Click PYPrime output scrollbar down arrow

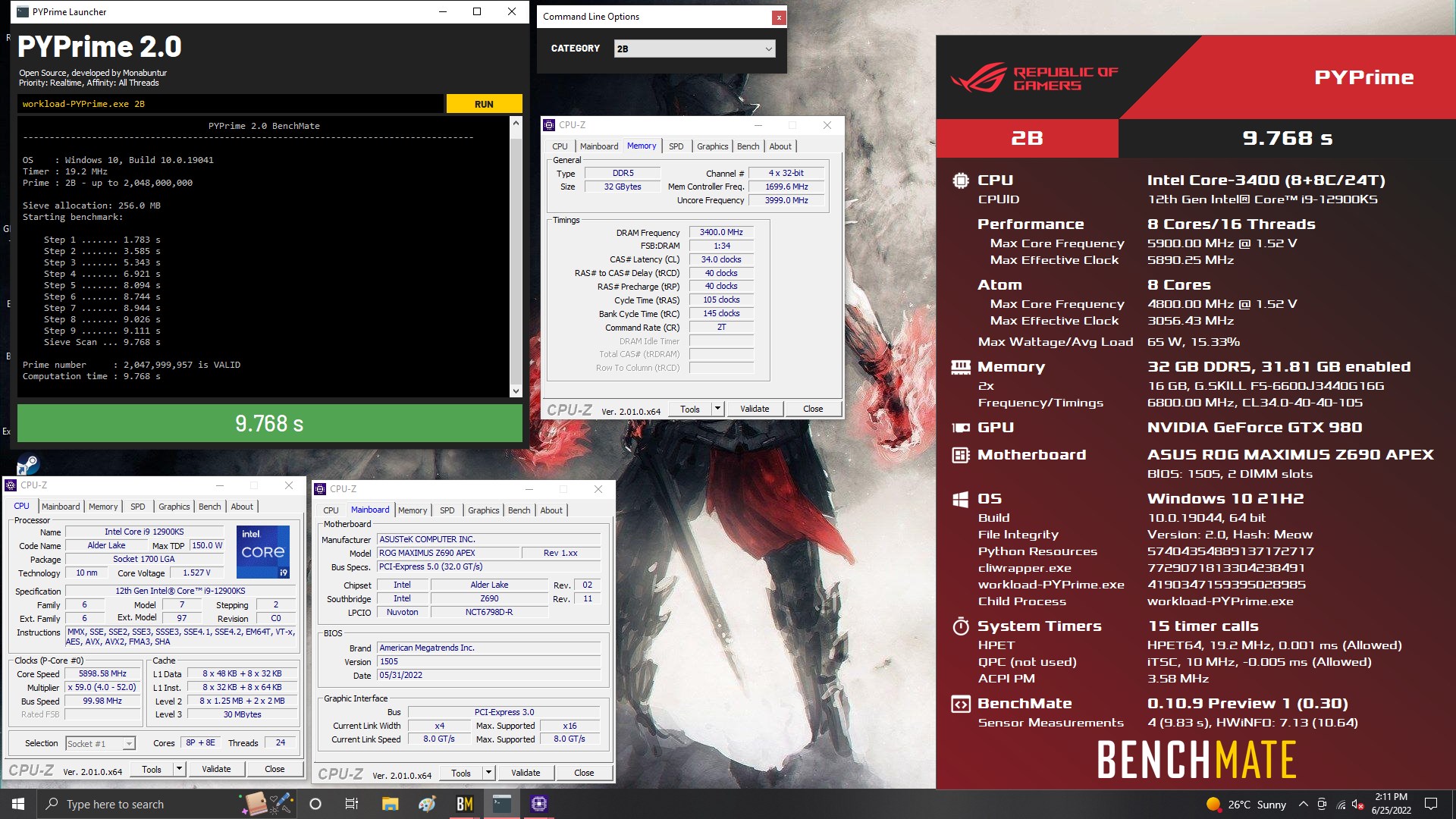(516, 391)
